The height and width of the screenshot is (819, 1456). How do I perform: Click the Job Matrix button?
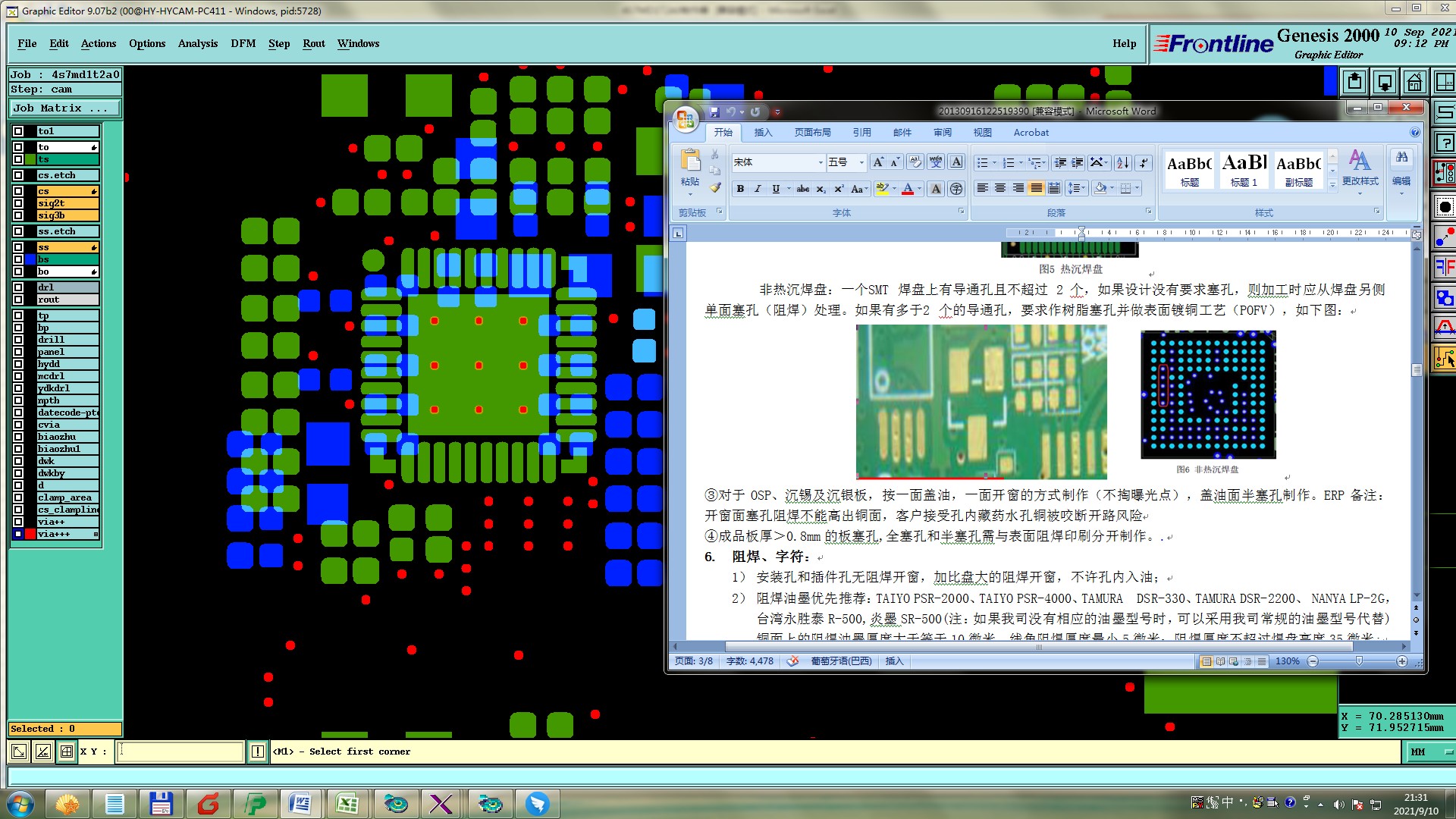[64, 108]
